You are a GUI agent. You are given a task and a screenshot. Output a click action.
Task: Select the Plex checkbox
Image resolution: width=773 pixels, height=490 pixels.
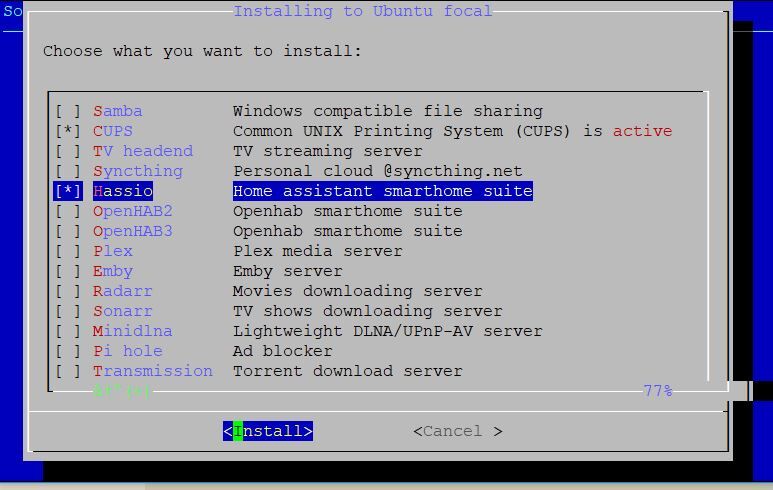[68, 251]
